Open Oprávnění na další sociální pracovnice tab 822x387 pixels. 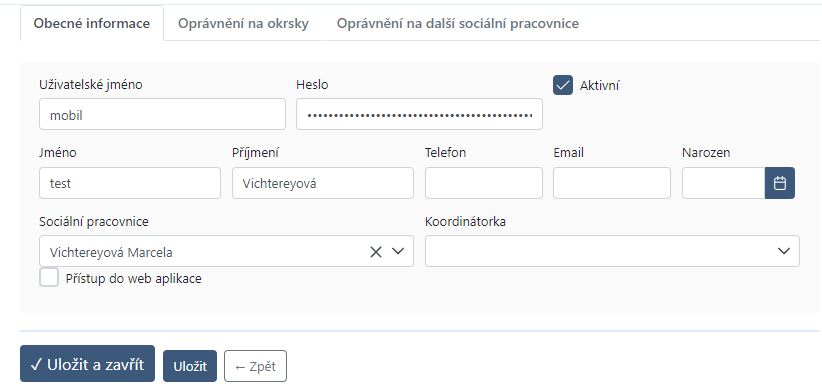click(458, 24)
